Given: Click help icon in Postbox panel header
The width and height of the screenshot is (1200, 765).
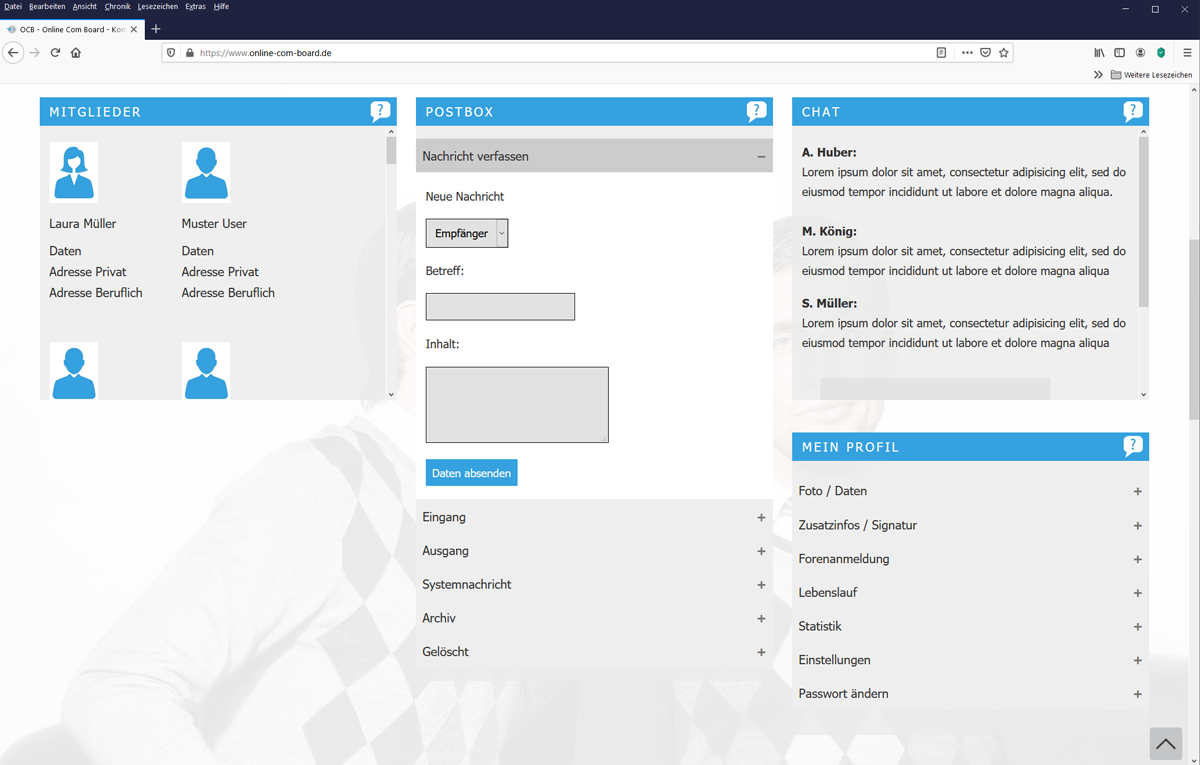Looking at the screenshot, I should tap(756, 111).
